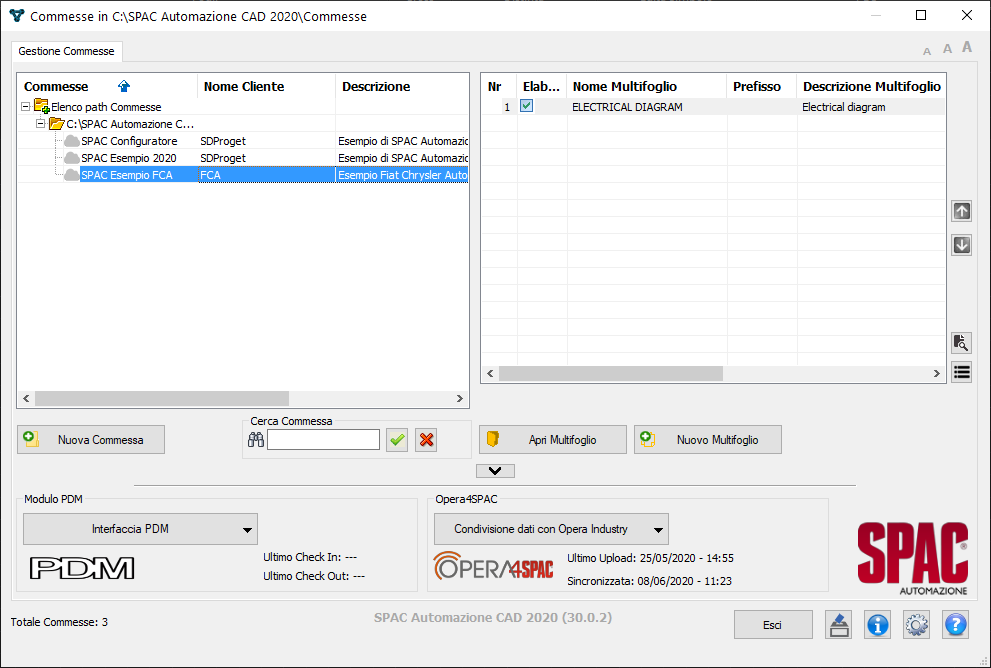Select the SPAC Esempio FCA commessa
Screen dimensions: 991x668
pos(127,175)
